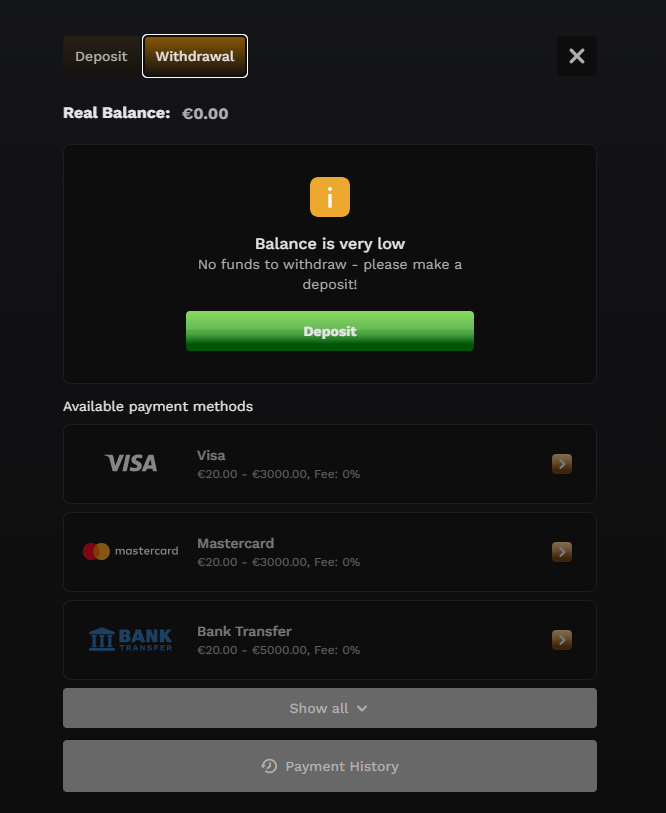The height and width of the screenshot is (813, 666).
Task: Pick the Bank Transfer method title
Action: click(x=244, y=632)
